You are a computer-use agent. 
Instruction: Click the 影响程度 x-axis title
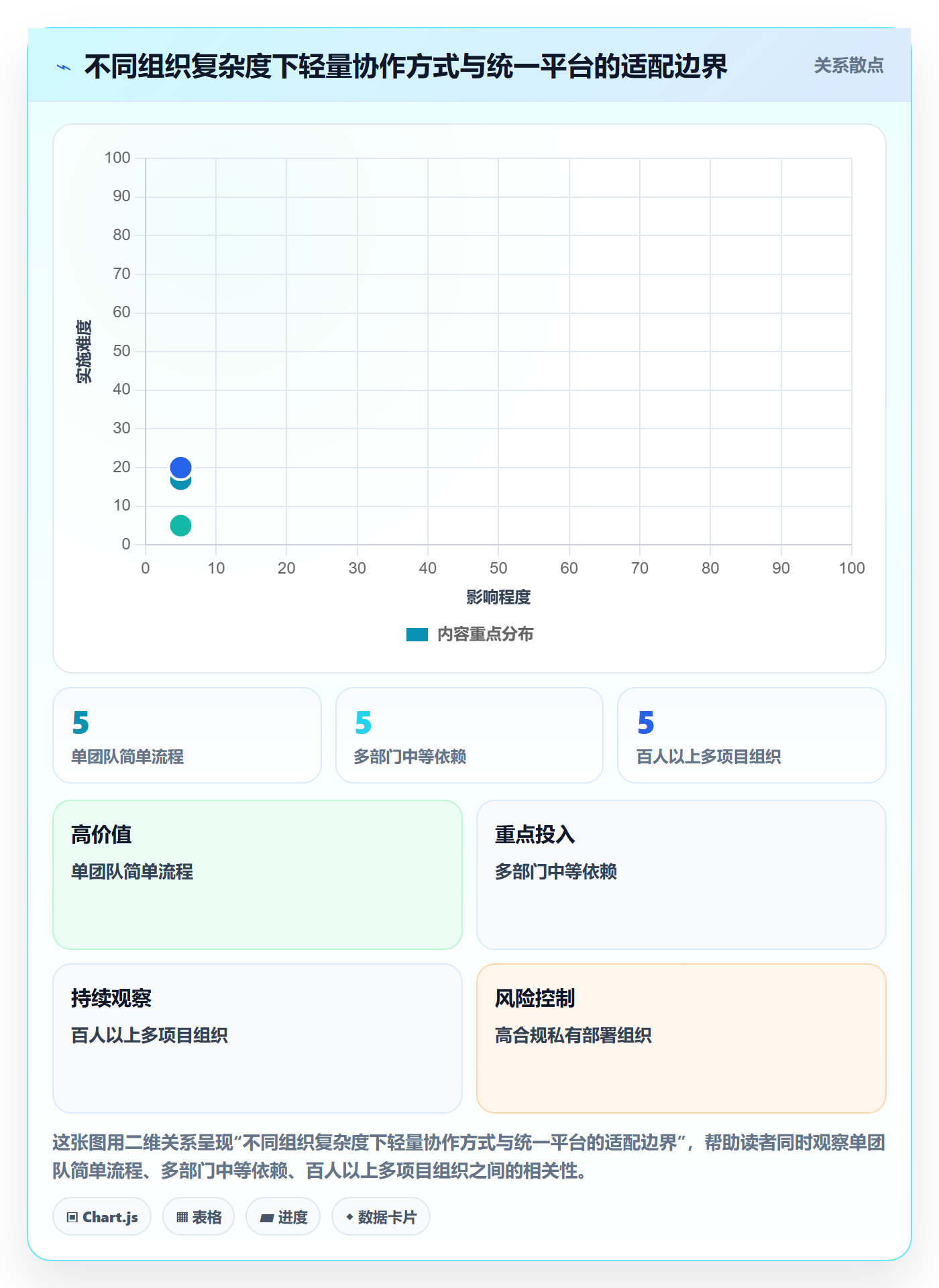[x=498, y=597]
